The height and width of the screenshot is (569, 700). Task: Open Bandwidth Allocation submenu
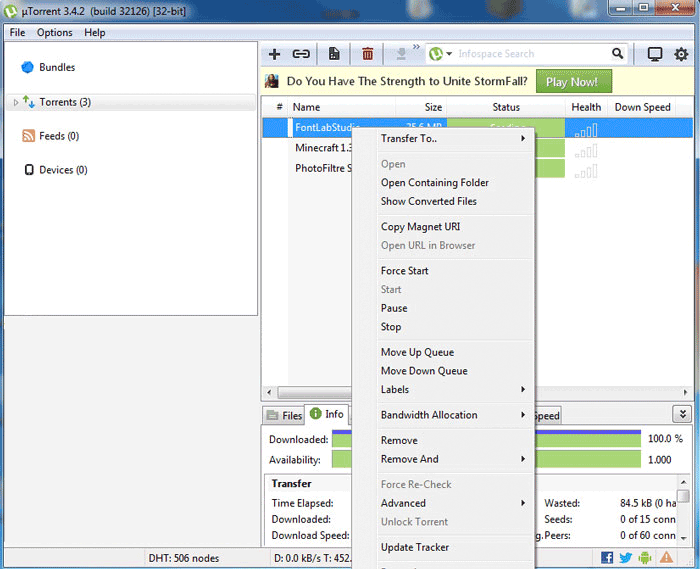click(453, 415)
